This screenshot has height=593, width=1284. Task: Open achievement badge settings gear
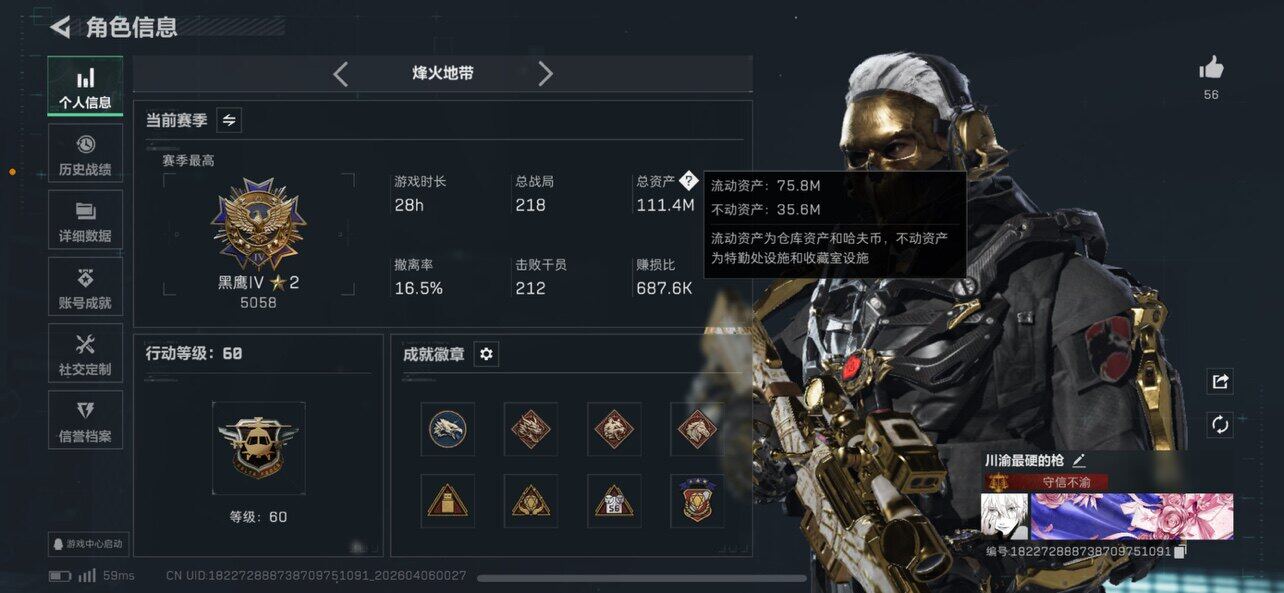[486, 354]
